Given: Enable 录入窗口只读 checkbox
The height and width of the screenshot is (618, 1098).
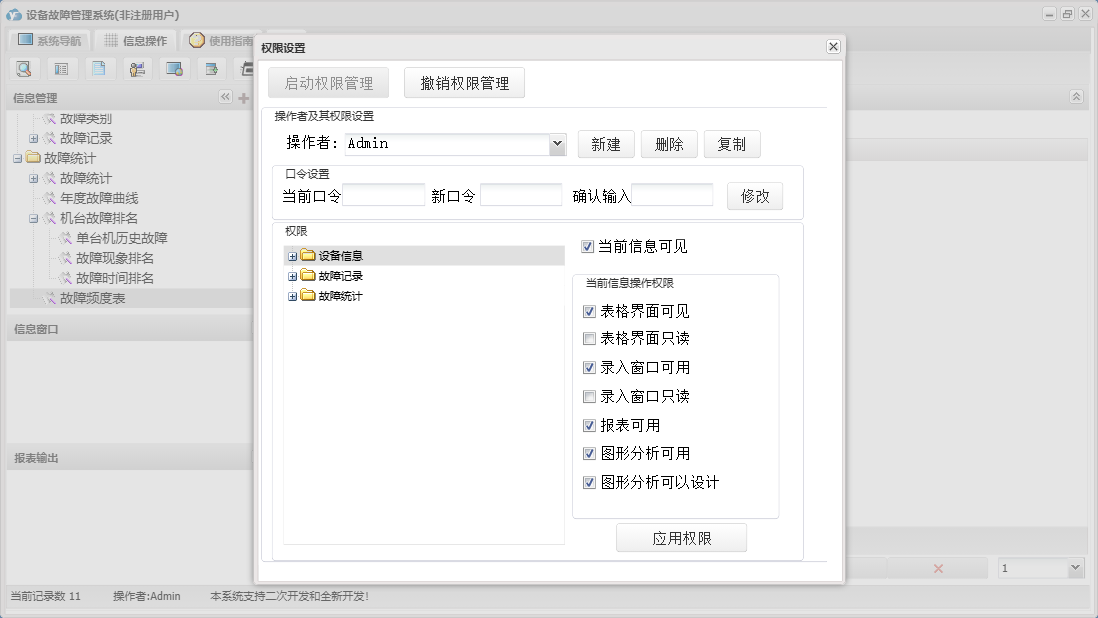Looking at the screenshot, I should pyautogui.click(x=589, y=397).
